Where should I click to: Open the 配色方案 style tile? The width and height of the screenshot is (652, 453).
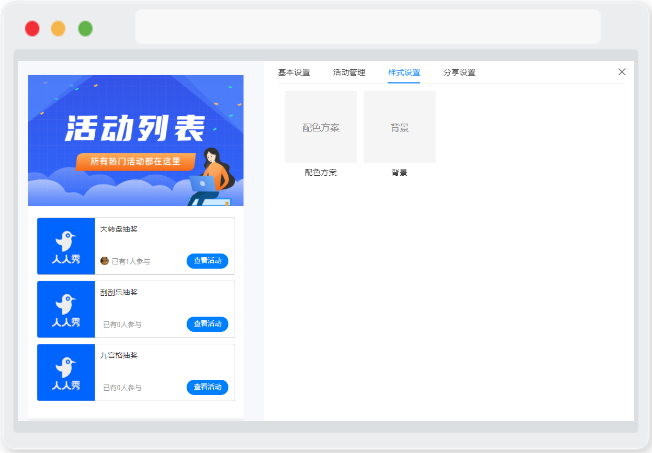pyautogui.click(x=321, y=127)
